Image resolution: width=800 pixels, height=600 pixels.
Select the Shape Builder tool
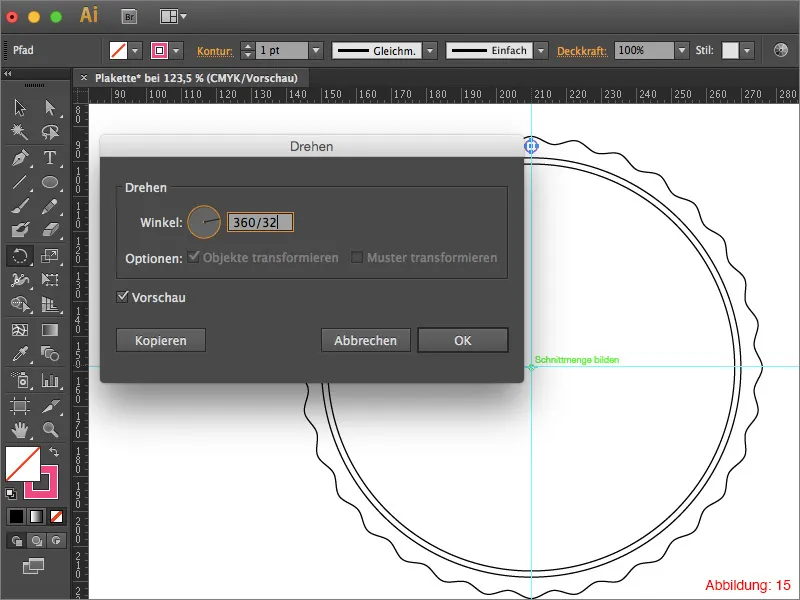pos(20,305)
